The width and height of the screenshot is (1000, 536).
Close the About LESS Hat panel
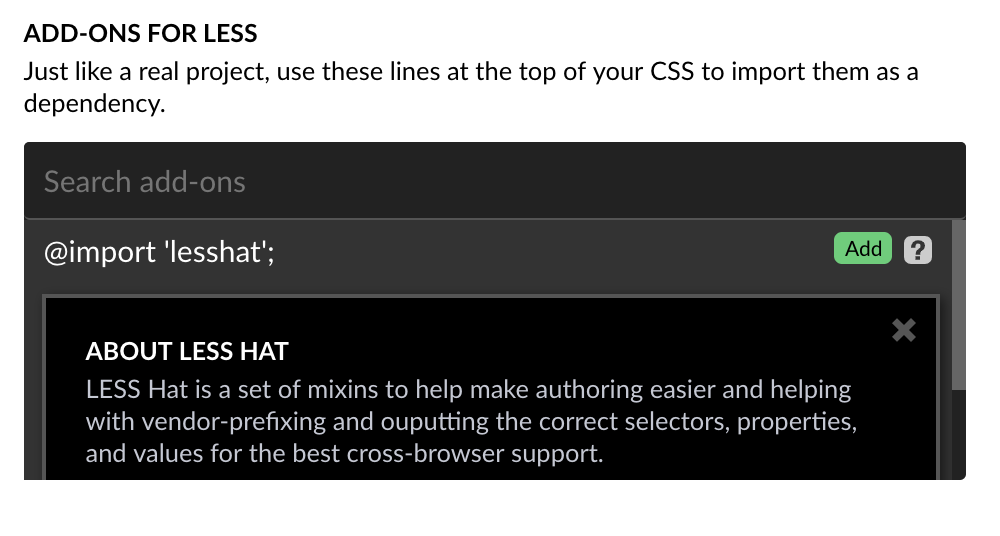(903, 330)
